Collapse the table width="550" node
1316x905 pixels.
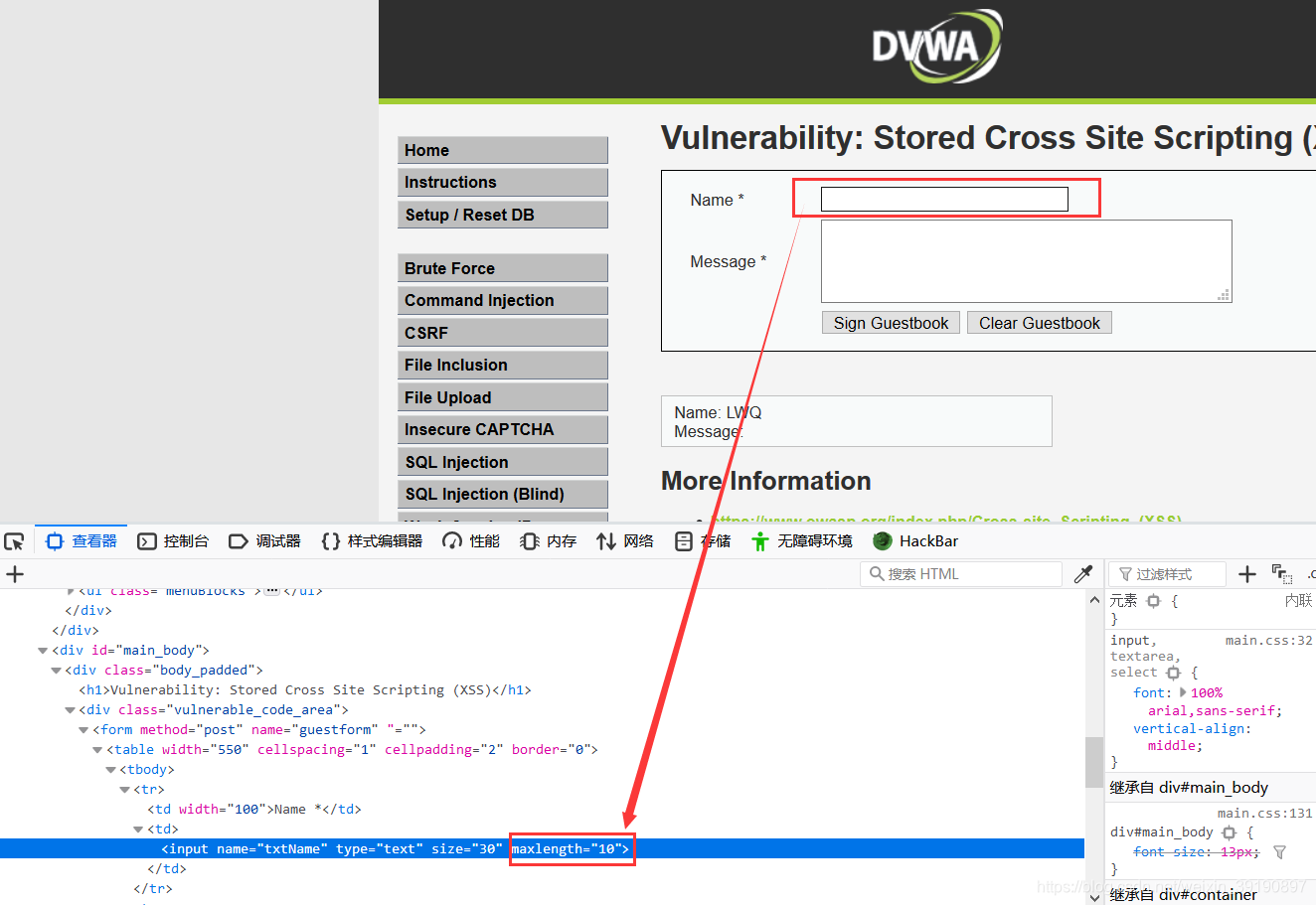(97, 750)
